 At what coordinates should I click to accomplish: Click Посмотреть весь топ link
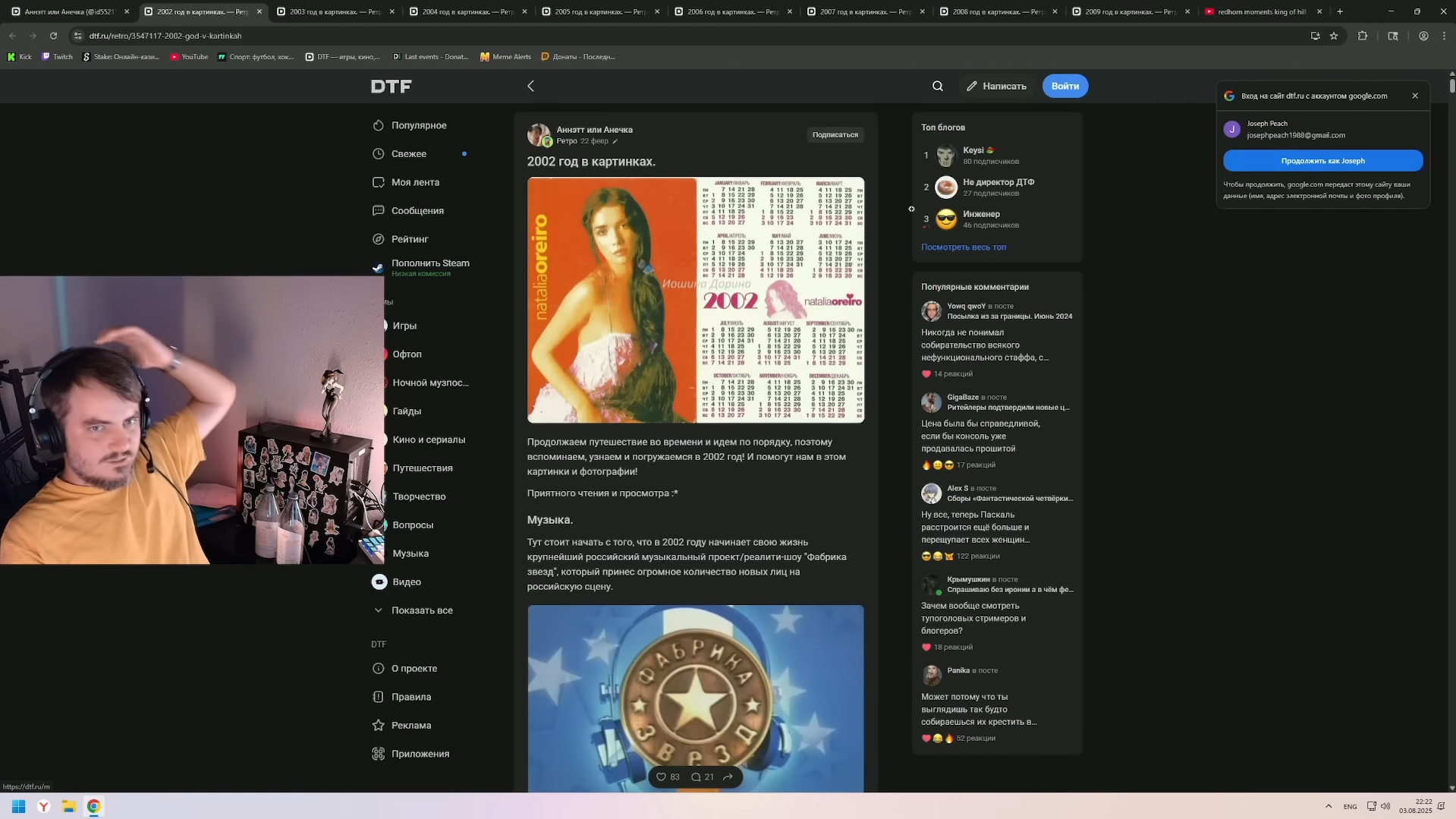(964, 247)
